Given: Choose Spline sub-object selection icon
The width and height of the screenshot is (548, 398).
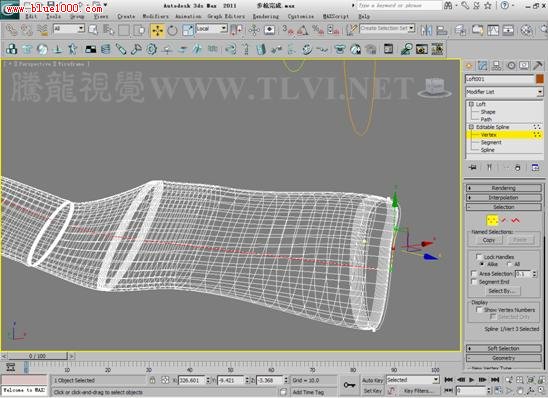Looking at the screenshot, I should pos(515,220).
